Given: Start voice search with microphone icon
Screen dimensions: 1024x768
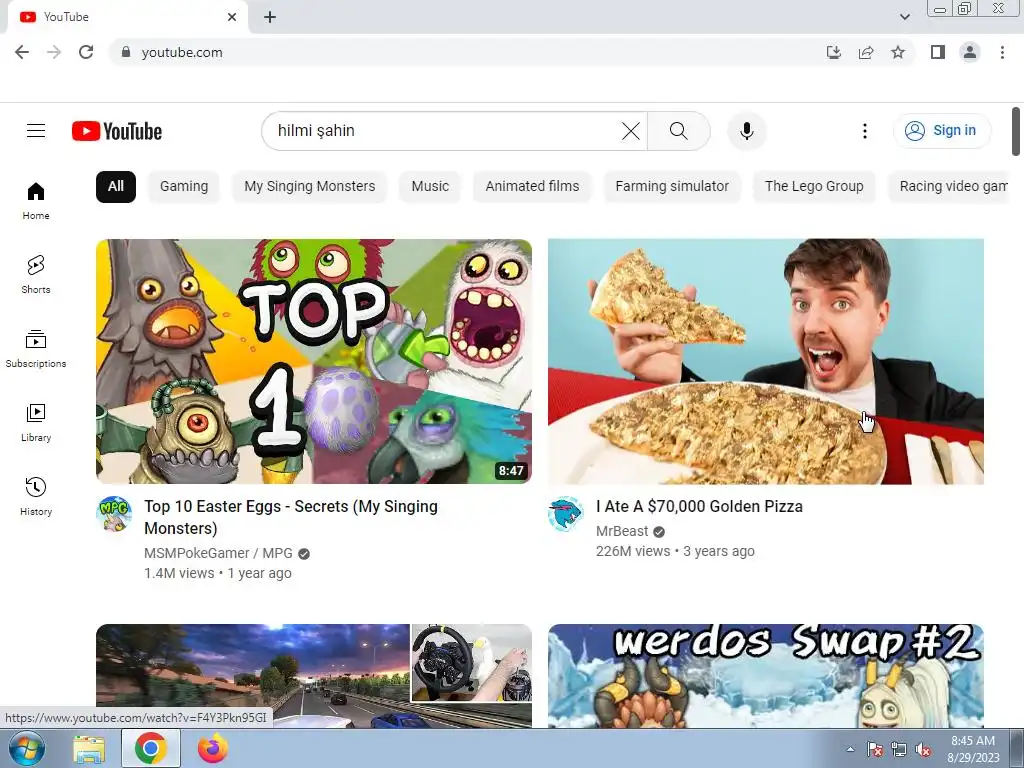Looking at the screenshot, I should pos(746,131).
